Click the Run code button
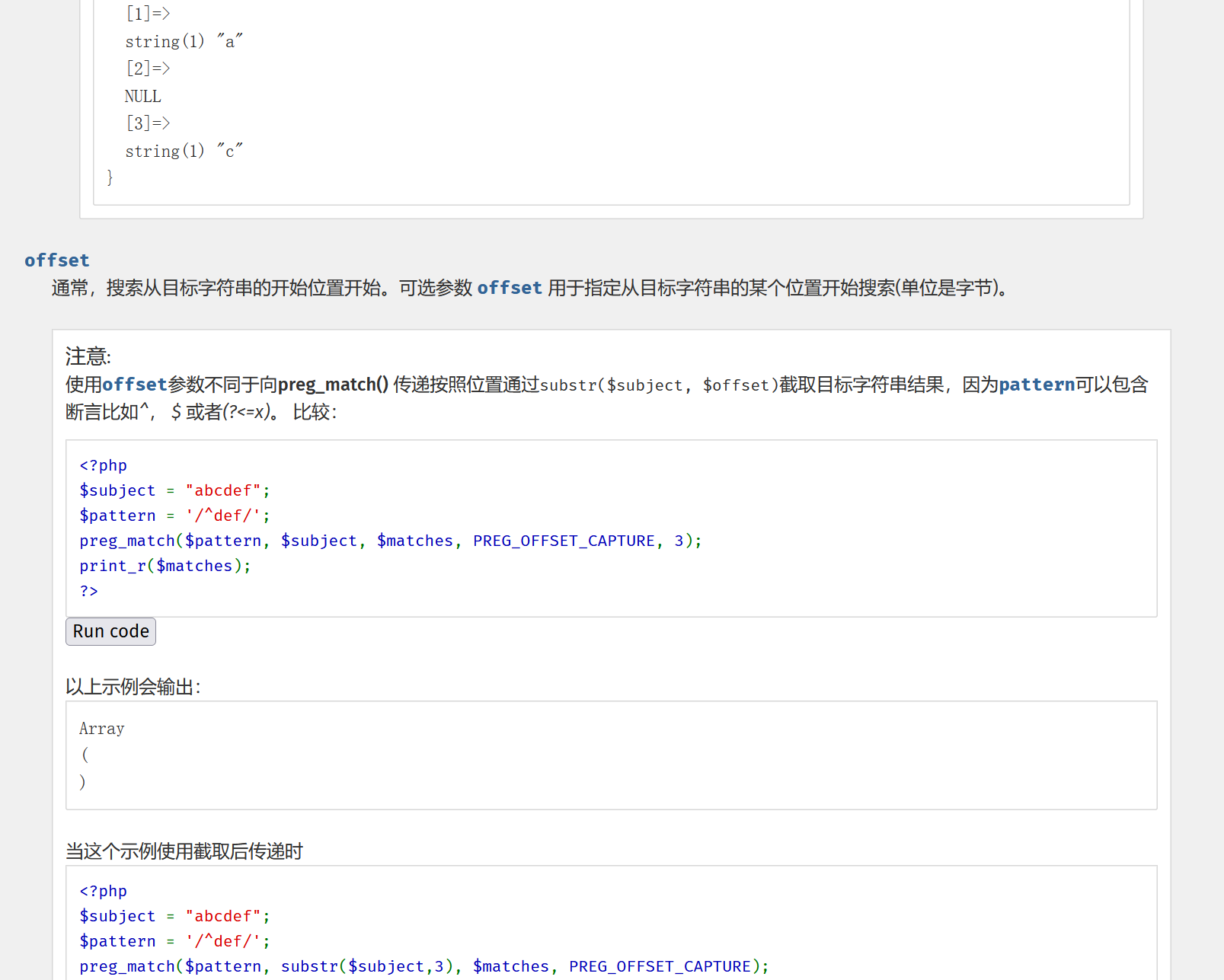The image size is (1224, 980). click(x=110, y=631)
